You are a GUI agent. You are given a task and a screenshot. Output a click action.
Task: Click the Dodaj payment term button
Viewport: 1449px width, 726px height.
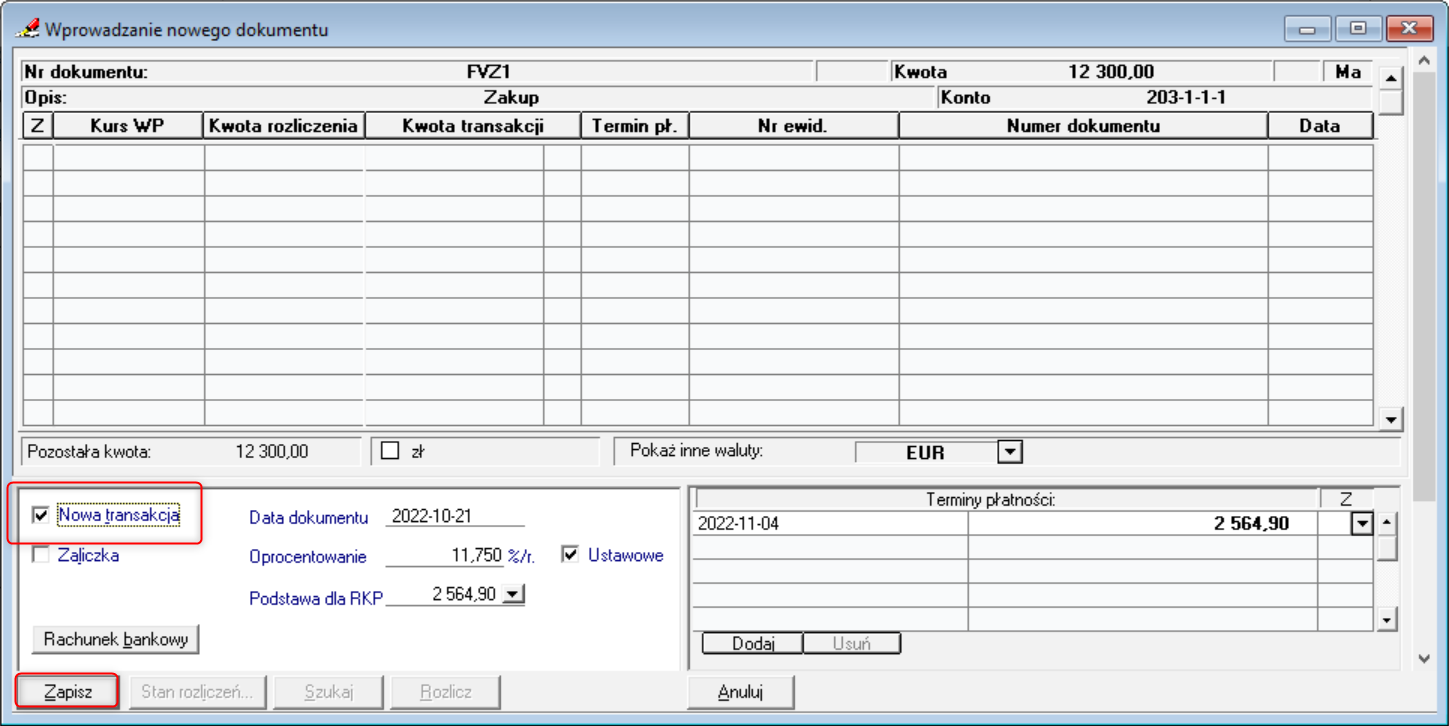(753, 643)
